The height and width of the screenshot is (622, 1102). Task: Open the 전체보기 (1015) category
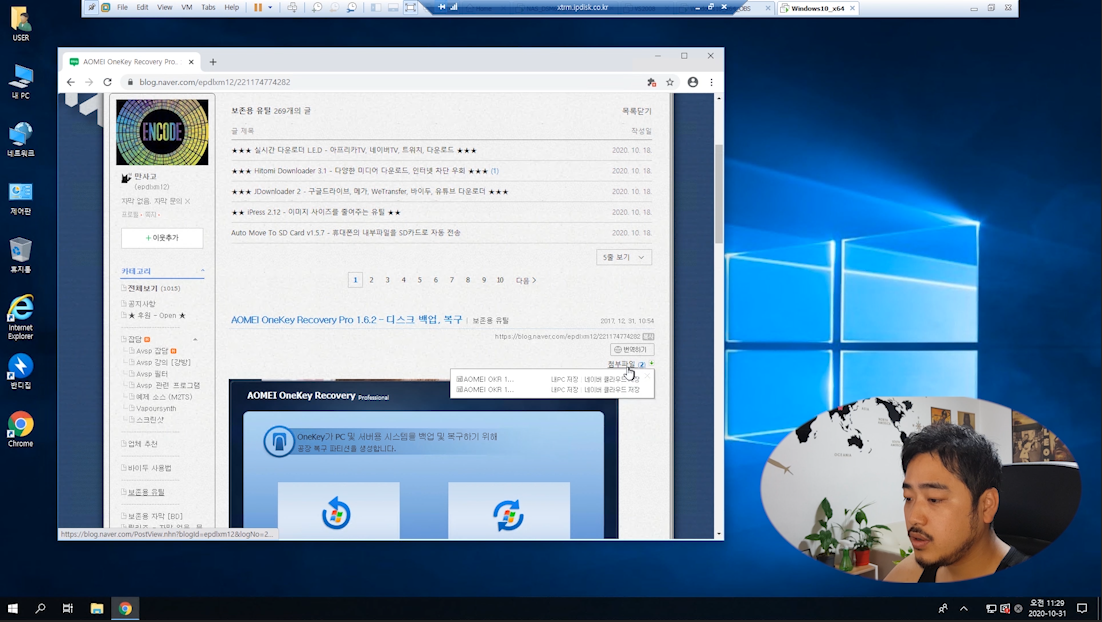click(154, 288)
